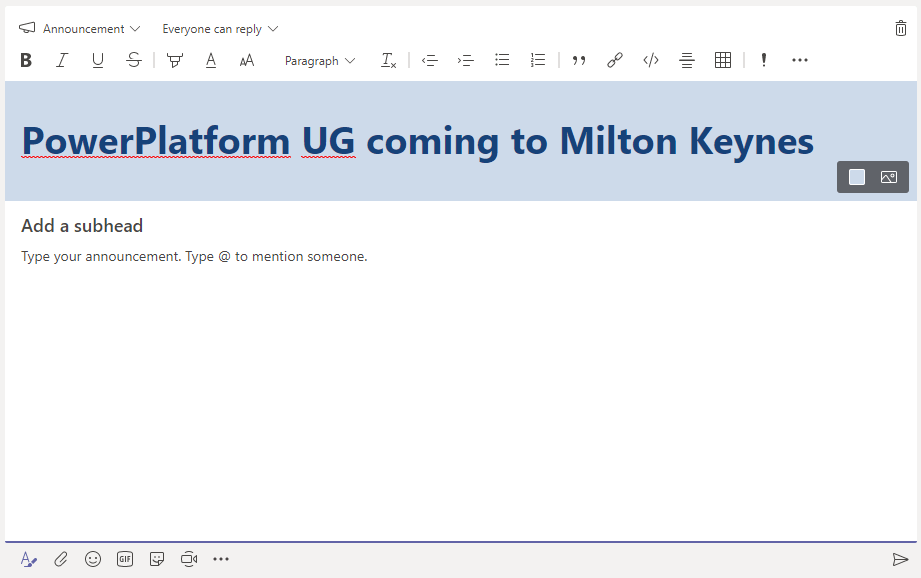This screenshot has height=578, width=921.
Task: Click the Add a subhead field
Action: (x=82, y=226)
